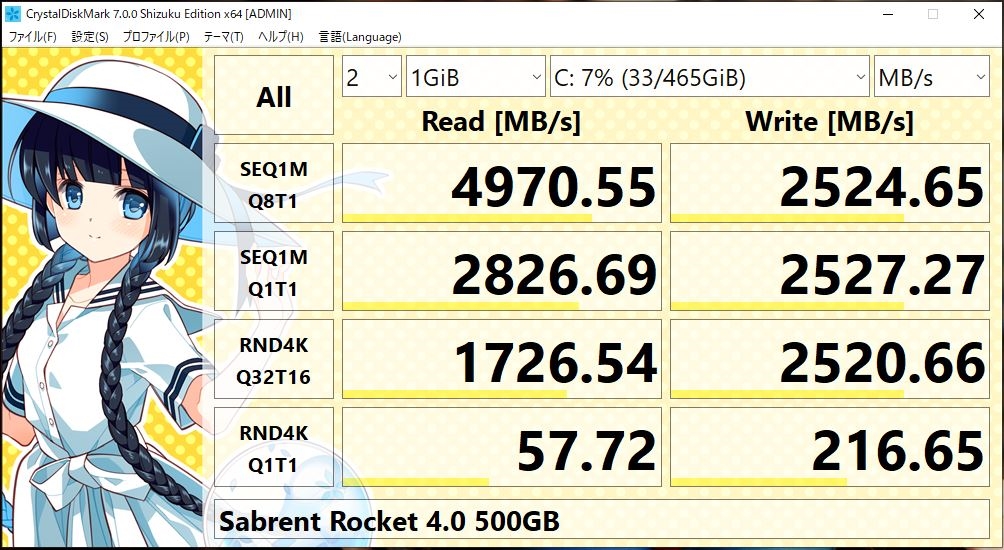Click the SEQ1M Q8T1 write value 2524.65
Screen dimensions: 1004x550
(830, 183)
